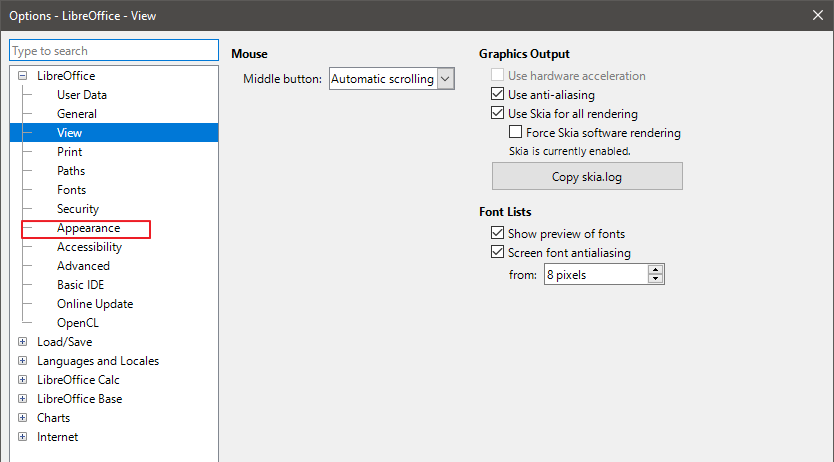
Task: Toggle Screen font antialiasing checkbox
Action: click(498, 253)
